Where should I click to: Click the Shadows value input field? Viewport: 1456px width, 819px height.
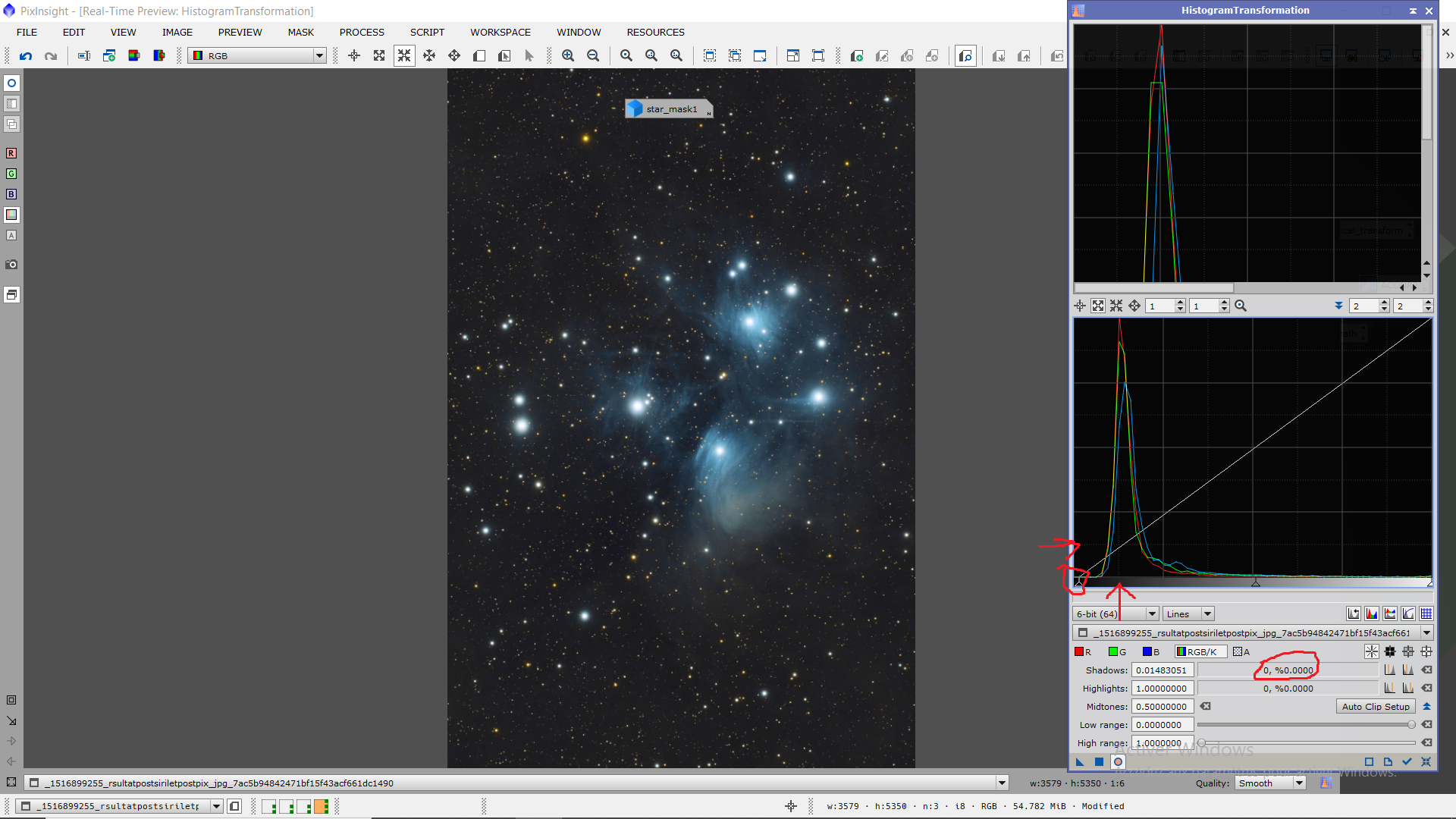(x=1163, y=670)
